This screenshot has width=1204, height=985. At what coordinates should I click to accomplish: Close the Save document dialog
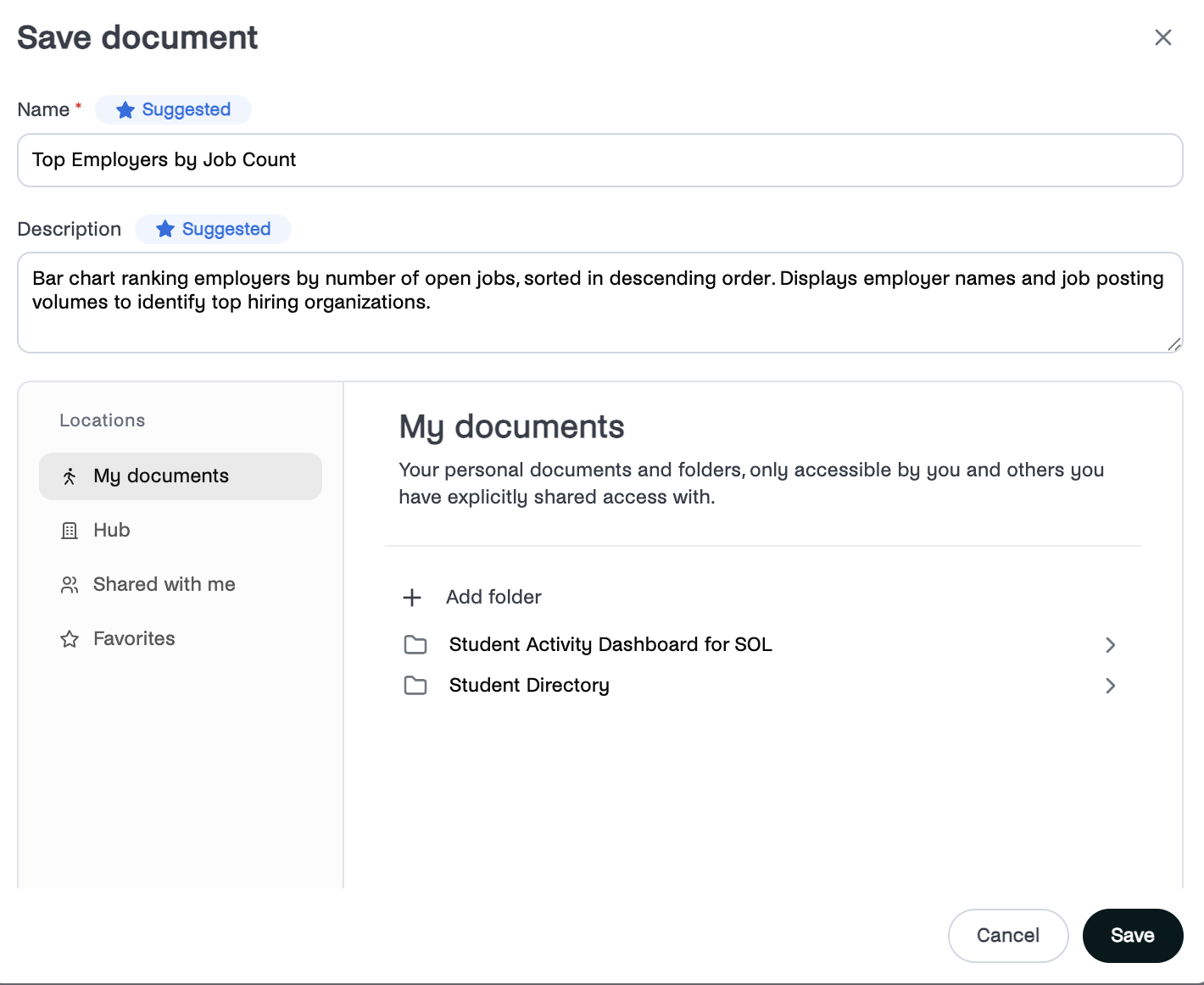[1162, 37]
